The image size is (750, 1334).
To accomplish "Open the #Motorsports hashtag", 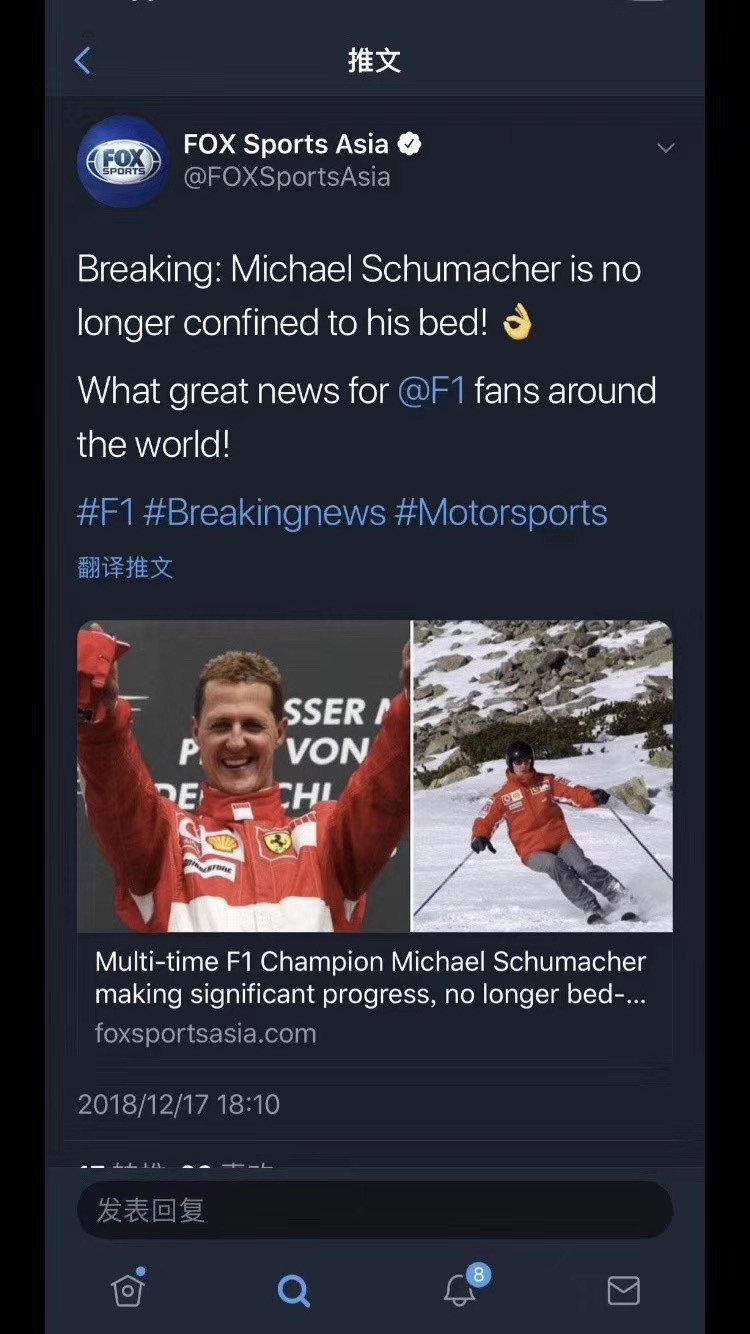I will (501, 512).
